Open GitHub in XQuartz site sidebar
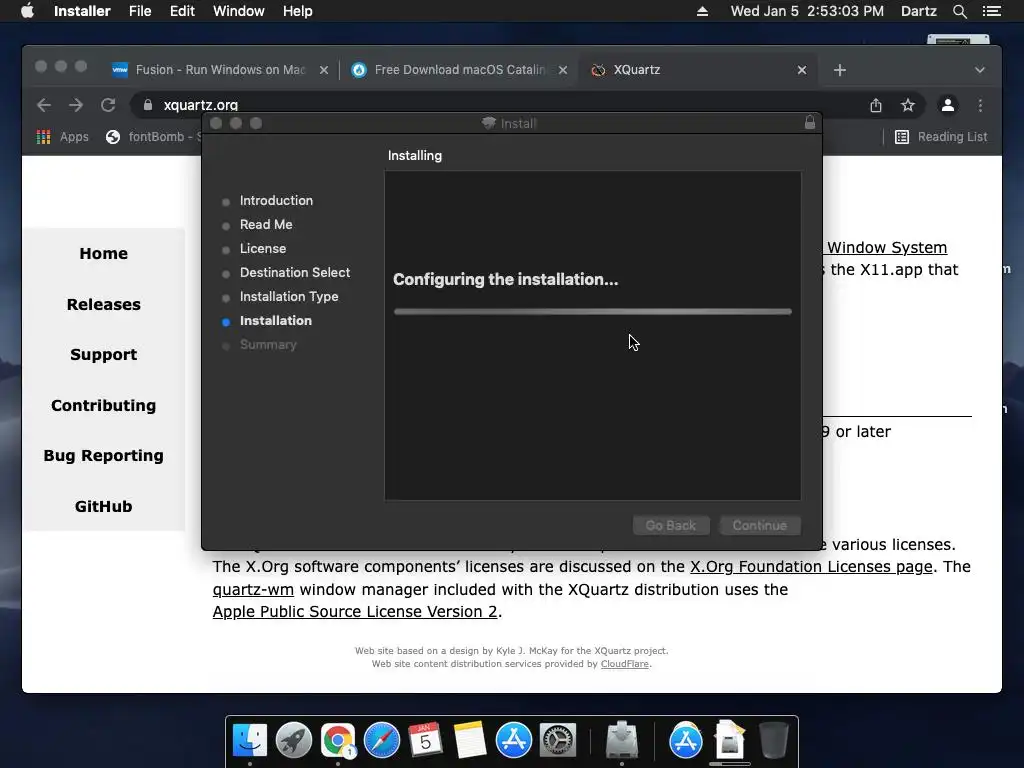Screen dimensions: 1024x768 (103, 507)
